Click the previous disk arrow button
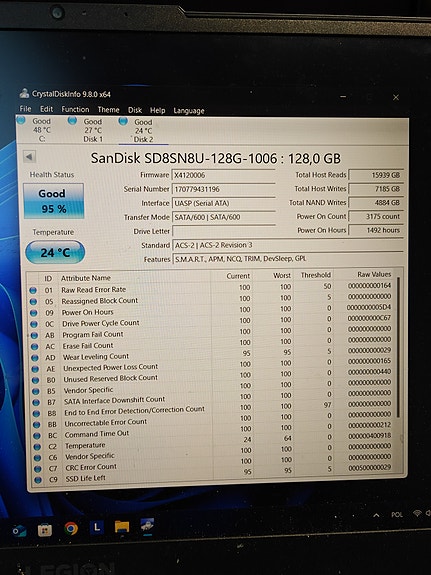 (x=29, y=157)
